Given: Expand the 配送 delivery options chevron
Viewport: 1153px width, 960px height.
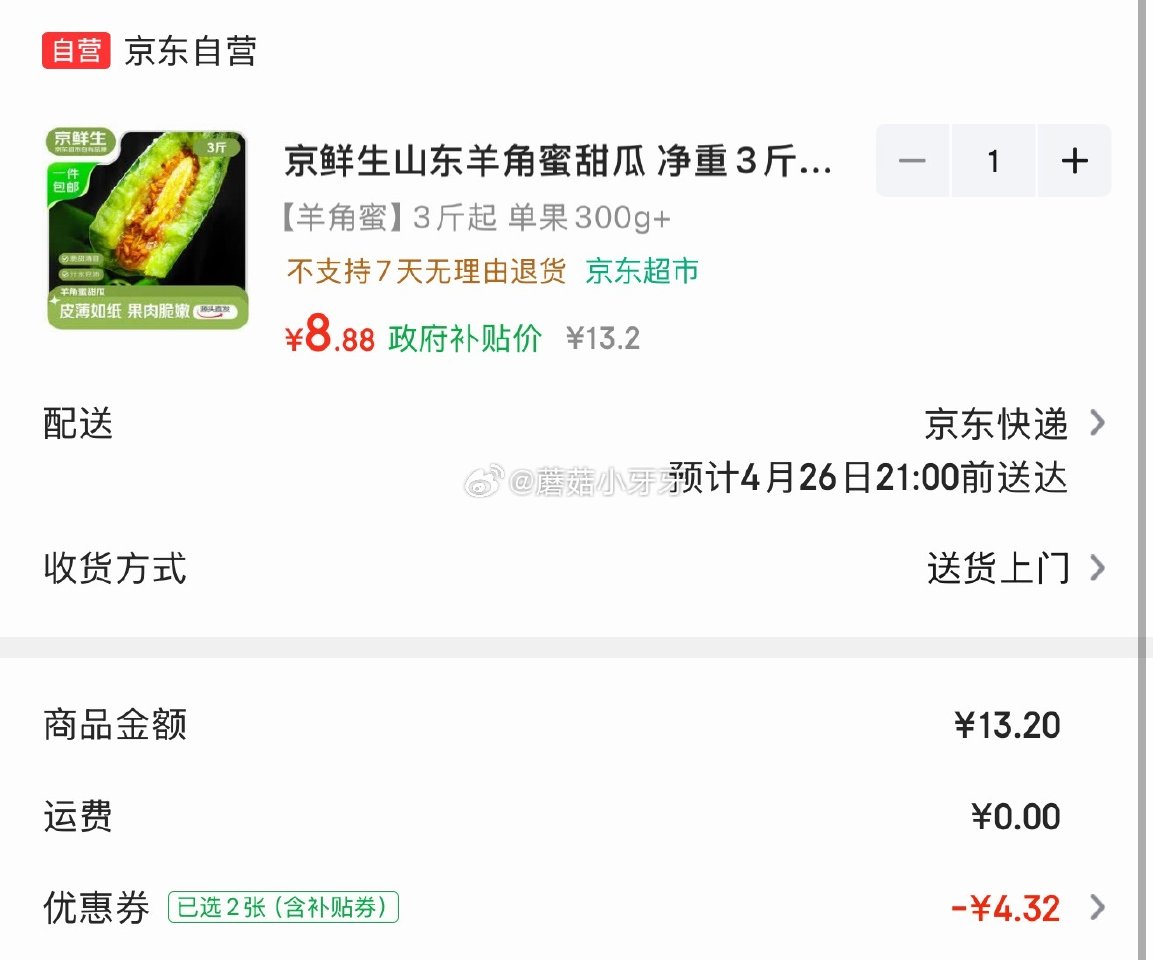Looking at the screenshot, I should 1099,424.
